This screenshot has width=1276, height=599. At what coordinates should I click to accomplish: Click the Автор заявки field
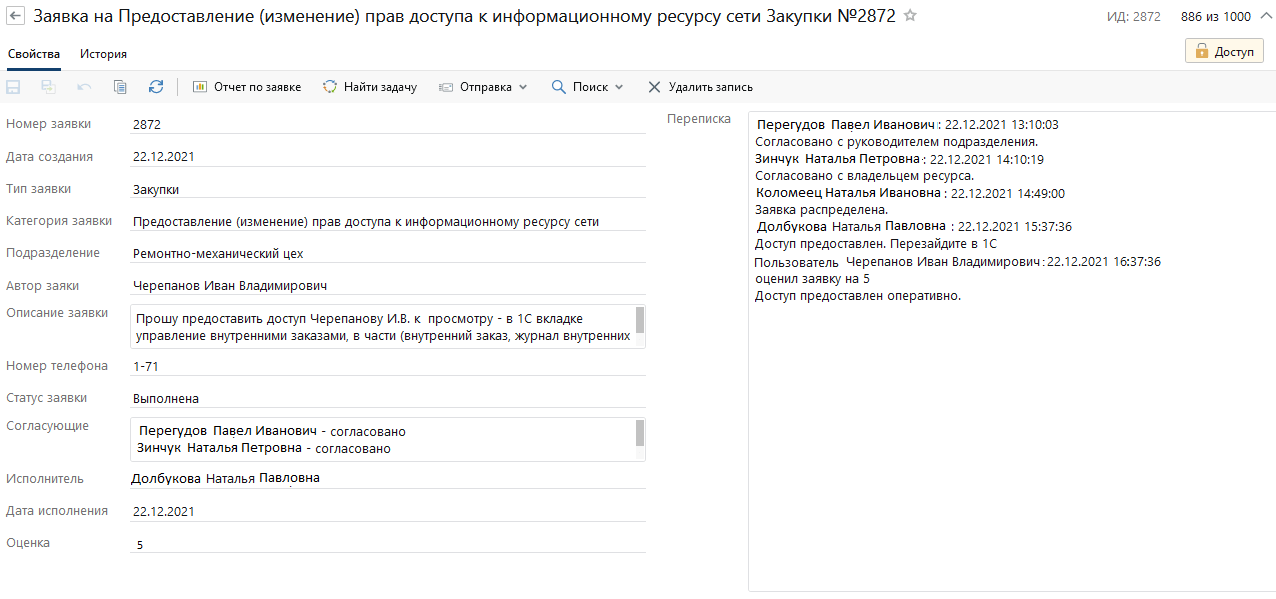tap(388, 286)
